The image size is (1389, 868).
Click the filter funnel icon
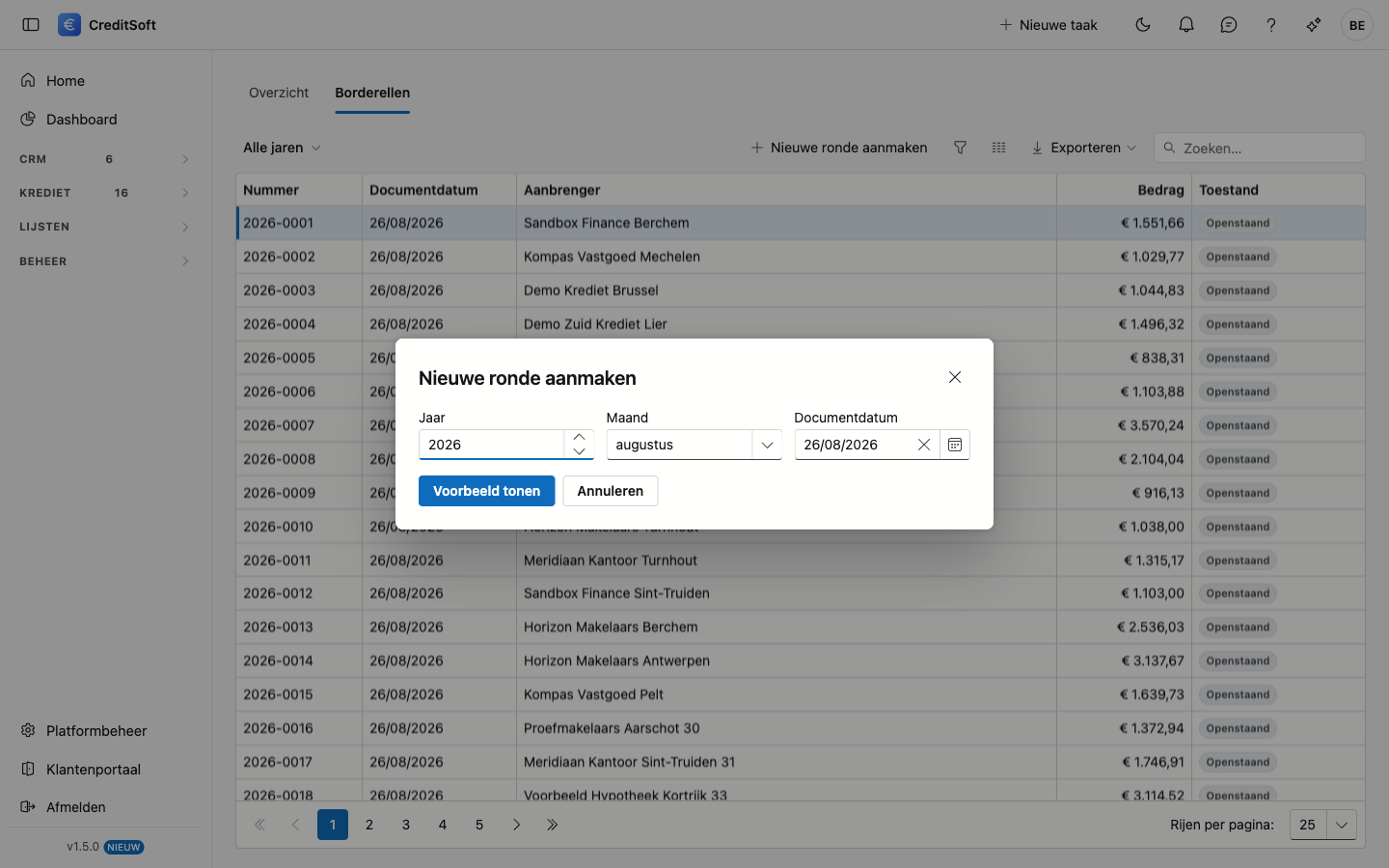960,148
